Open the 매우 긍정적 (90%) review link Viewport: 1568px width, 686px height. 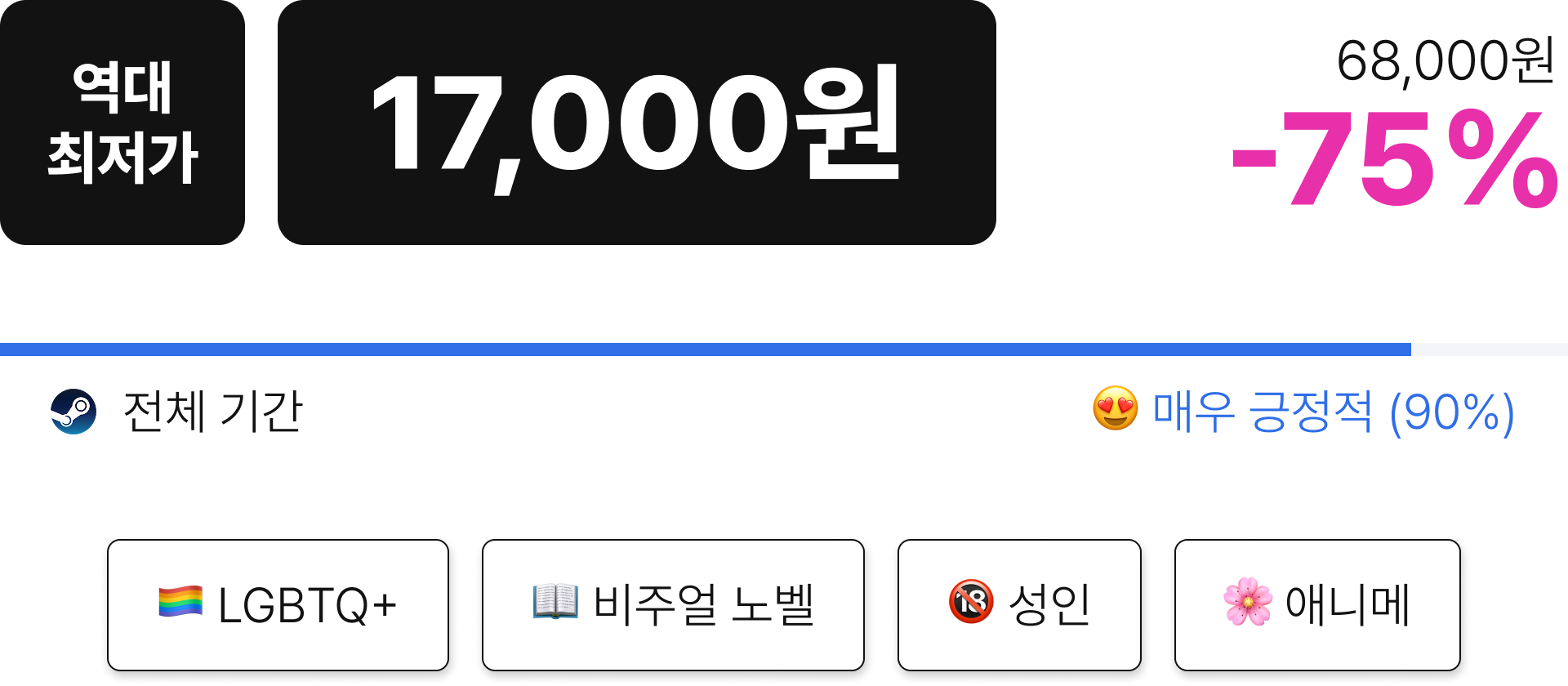click(1334, 412)
